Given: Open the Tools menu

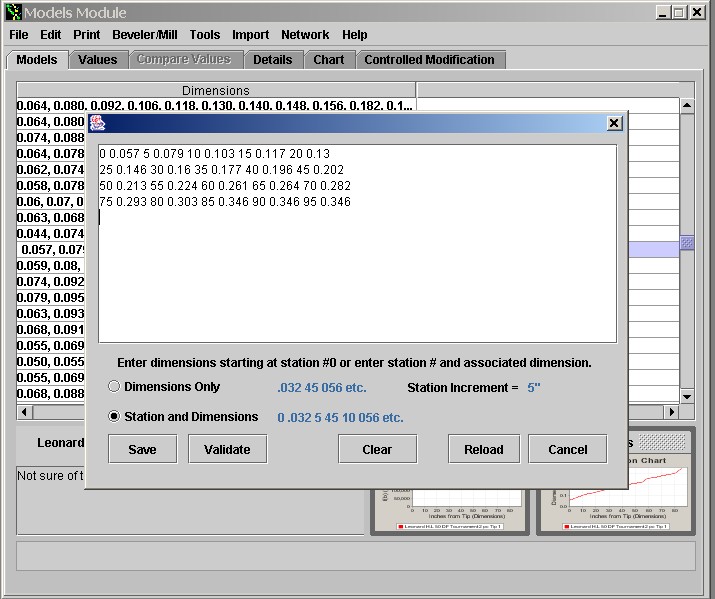Looking at the screenshot, I should point(205,35).
